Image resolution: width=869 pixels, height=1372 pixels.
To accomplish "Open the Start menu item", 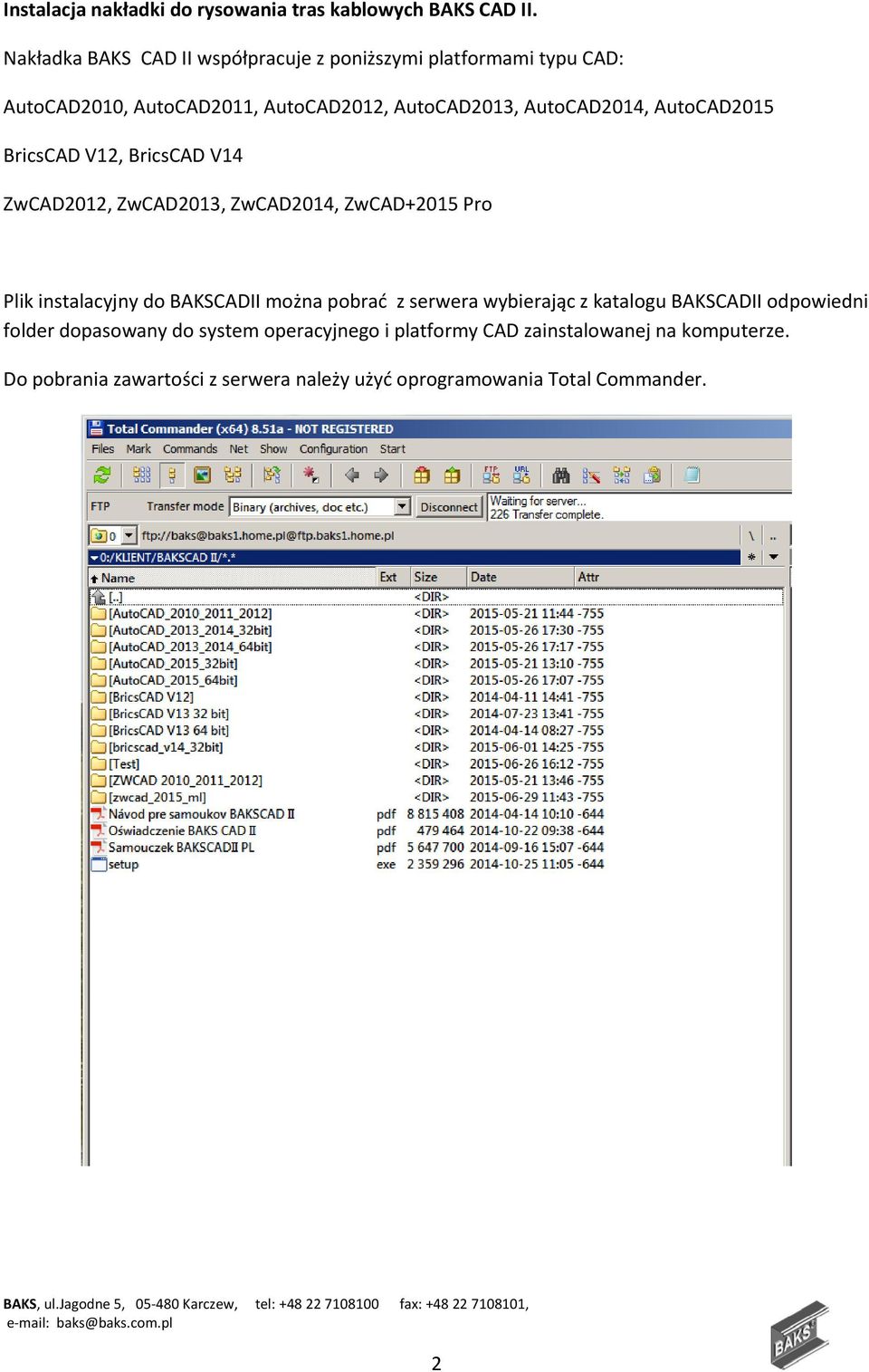I will click(x=393, y=448).
